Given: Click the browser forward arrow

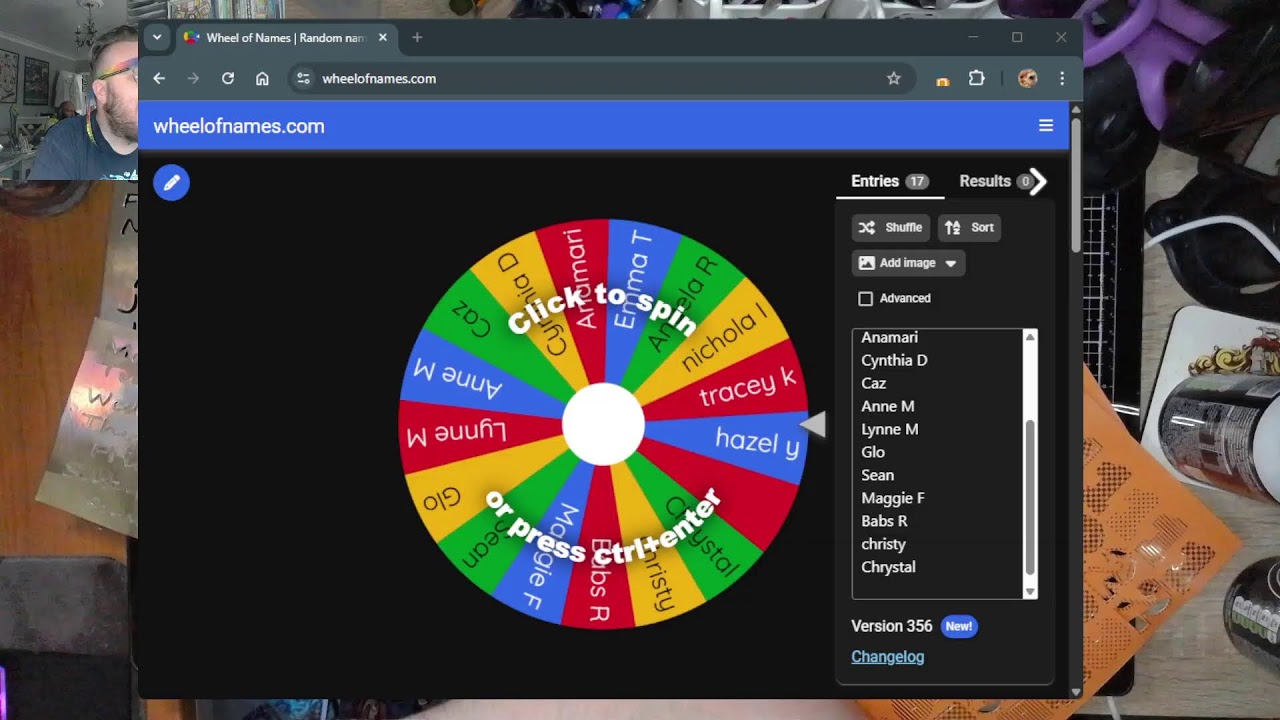Looking at the screenshot, I should point(193,78).
